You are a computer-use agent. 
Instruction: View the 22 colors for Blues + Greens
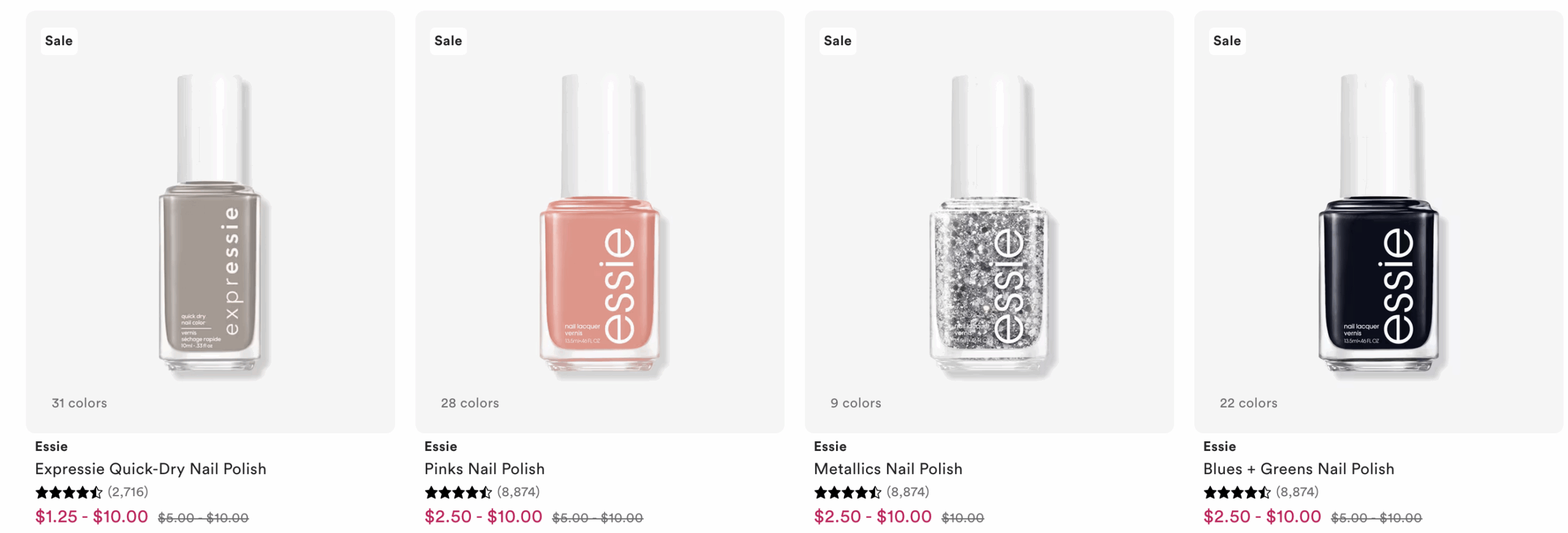coord(1248,403)
